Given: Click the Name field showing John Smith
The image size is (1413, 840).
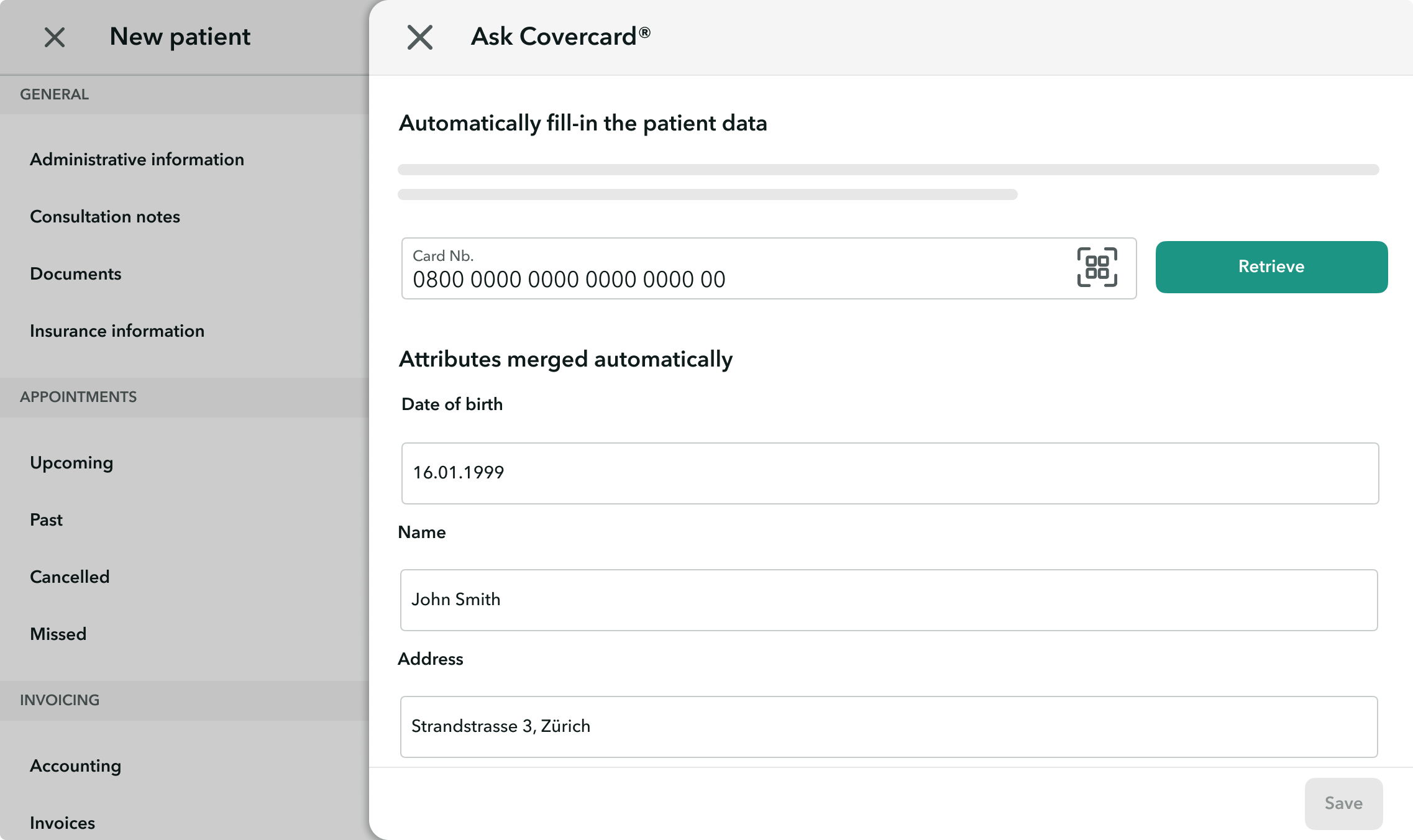Looking at the screenshot, I should pos(889,600).
